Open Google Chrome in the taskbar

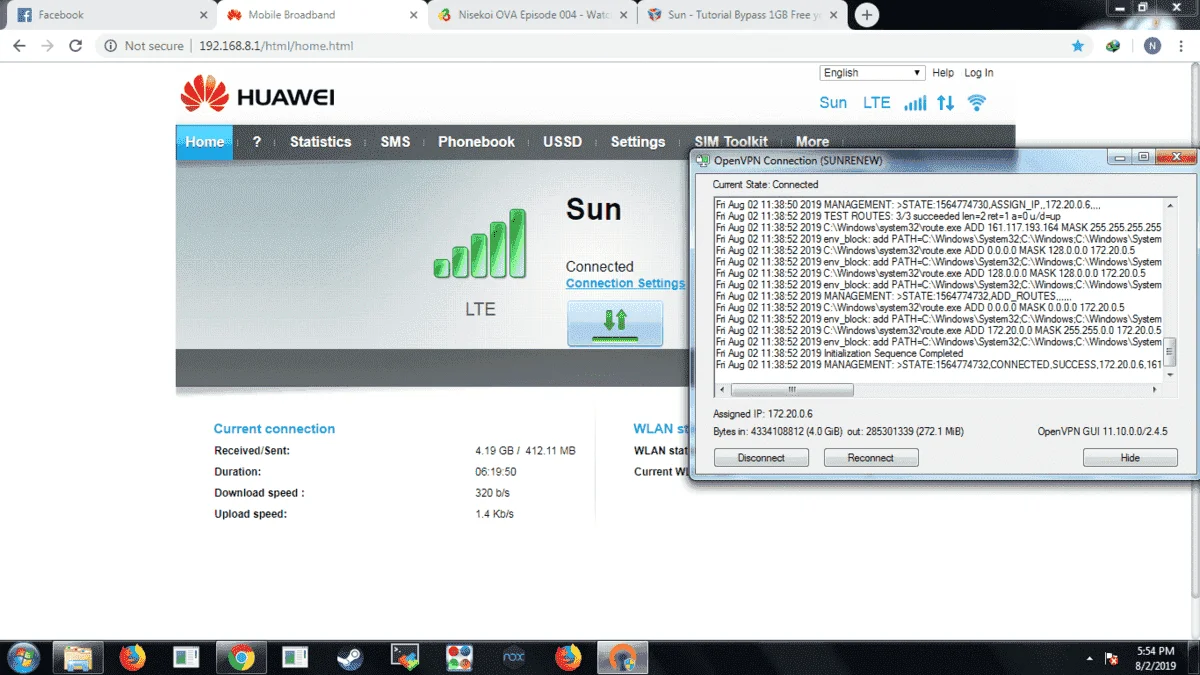tap(240, 657)
